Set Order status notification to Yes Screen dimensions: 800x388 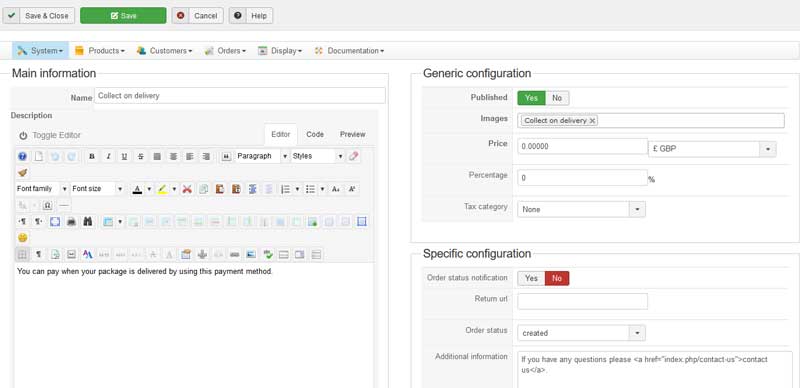click(531, 278)
